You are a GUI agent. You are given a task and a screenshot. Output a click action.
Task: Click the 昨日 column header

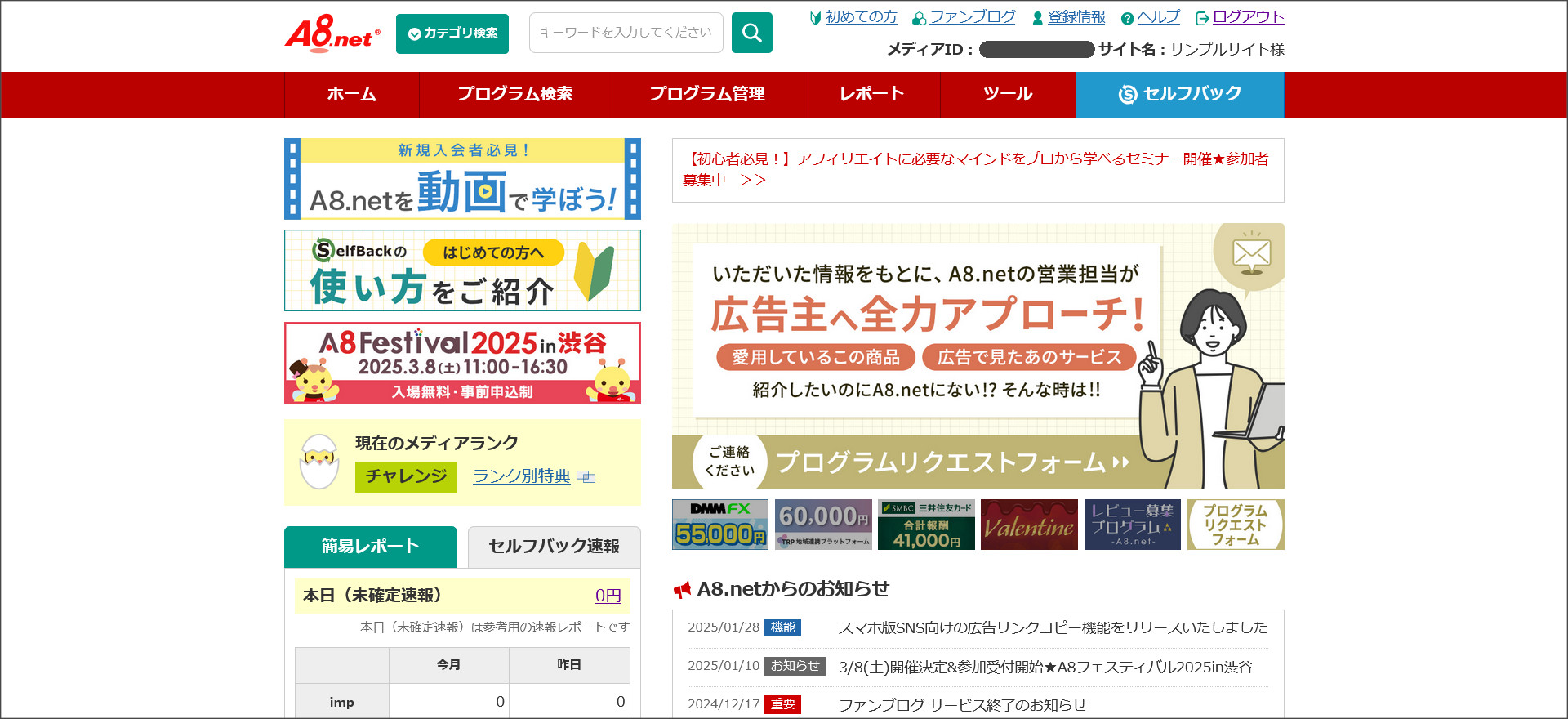tap(569, 665)
